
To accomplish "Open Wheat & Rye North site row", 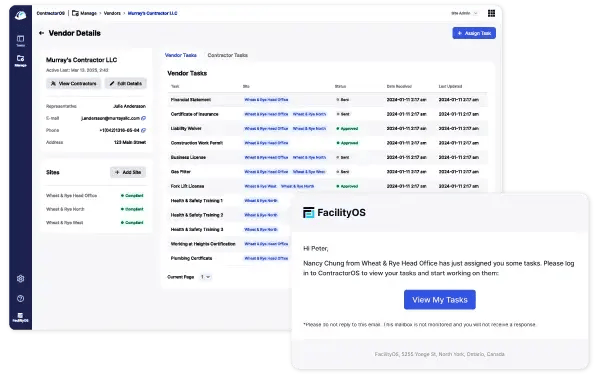I will [95, 209].
